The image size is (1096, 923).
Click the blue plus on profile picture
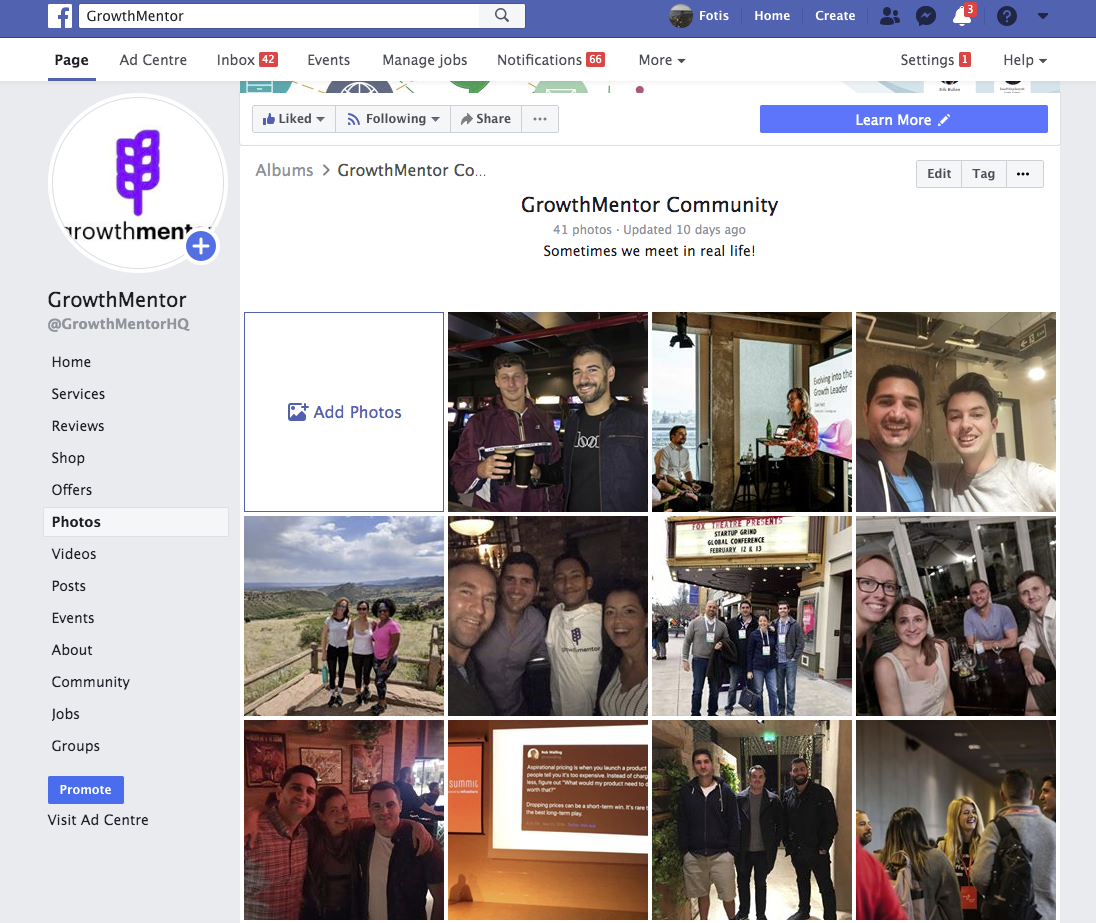201,246
